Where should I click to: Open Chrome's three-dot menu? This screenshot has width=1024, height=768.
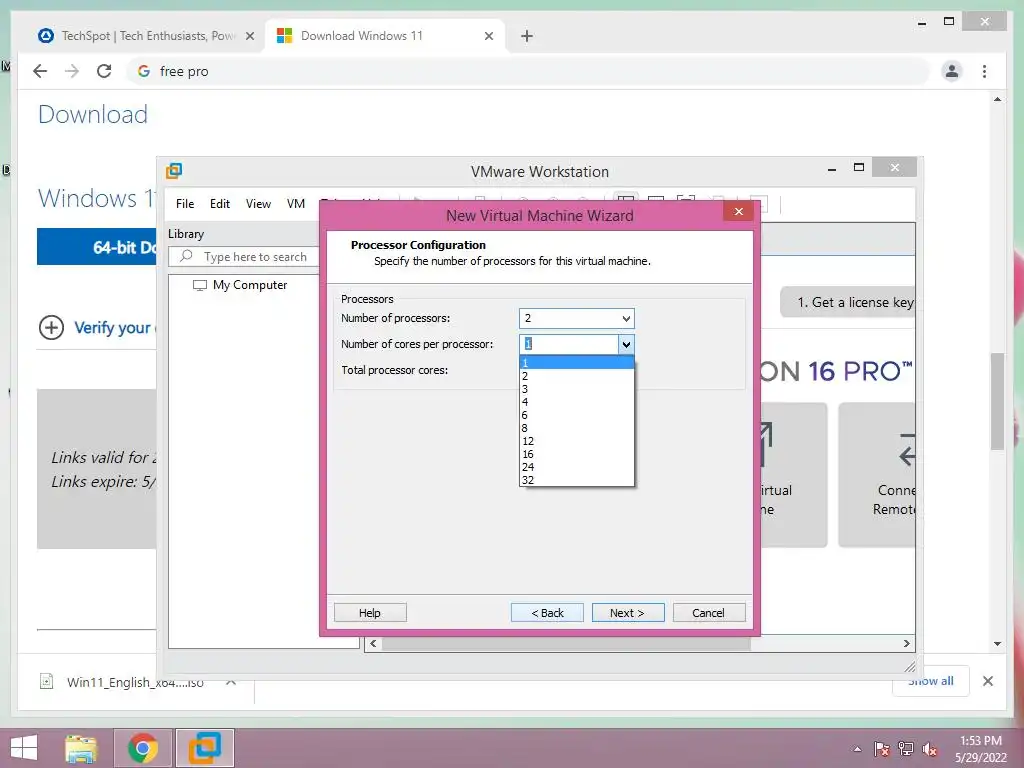(x=984, y=71)
